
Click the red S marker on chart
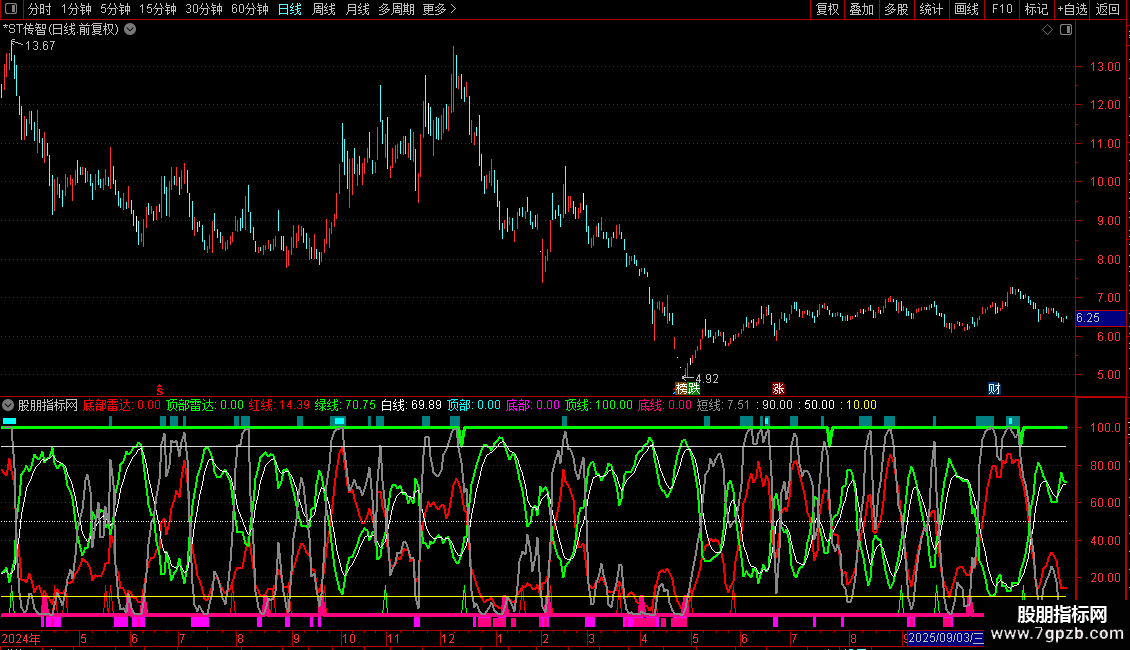click(160, 389)
